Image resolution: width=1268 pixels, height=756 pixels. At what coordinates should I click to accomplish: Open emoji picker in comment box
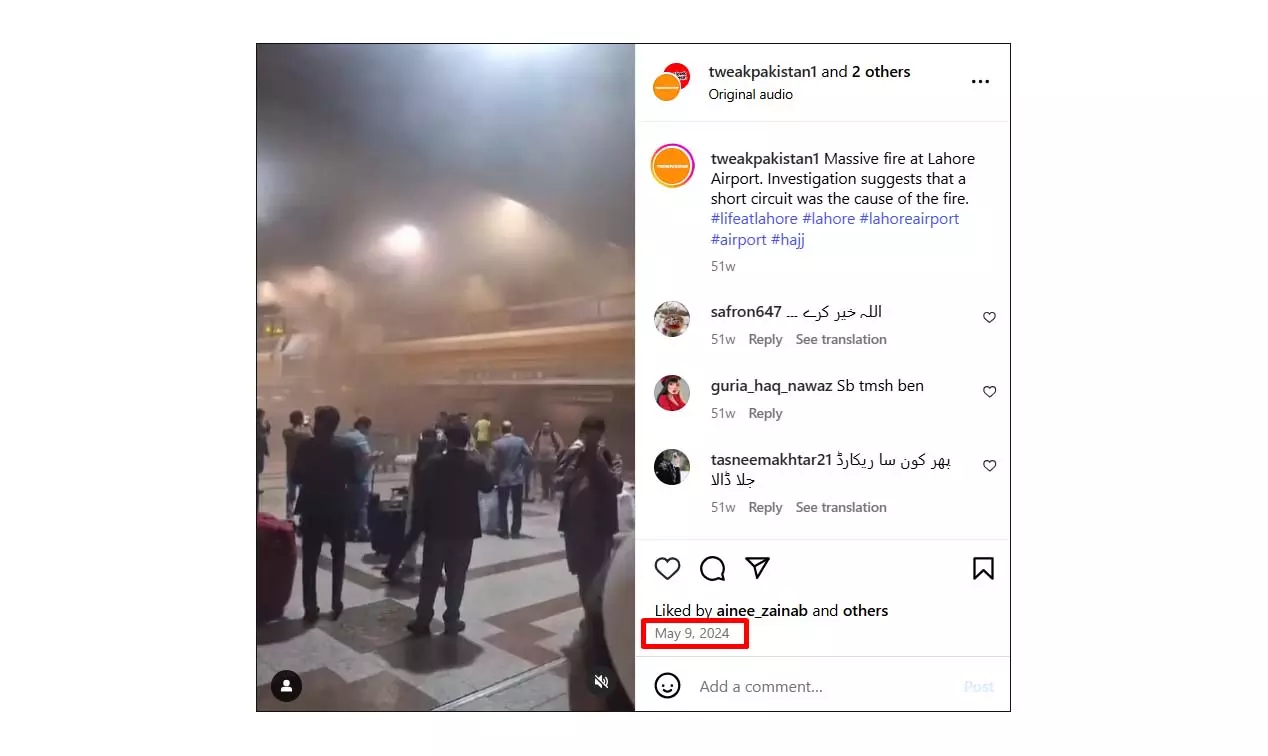667,685
